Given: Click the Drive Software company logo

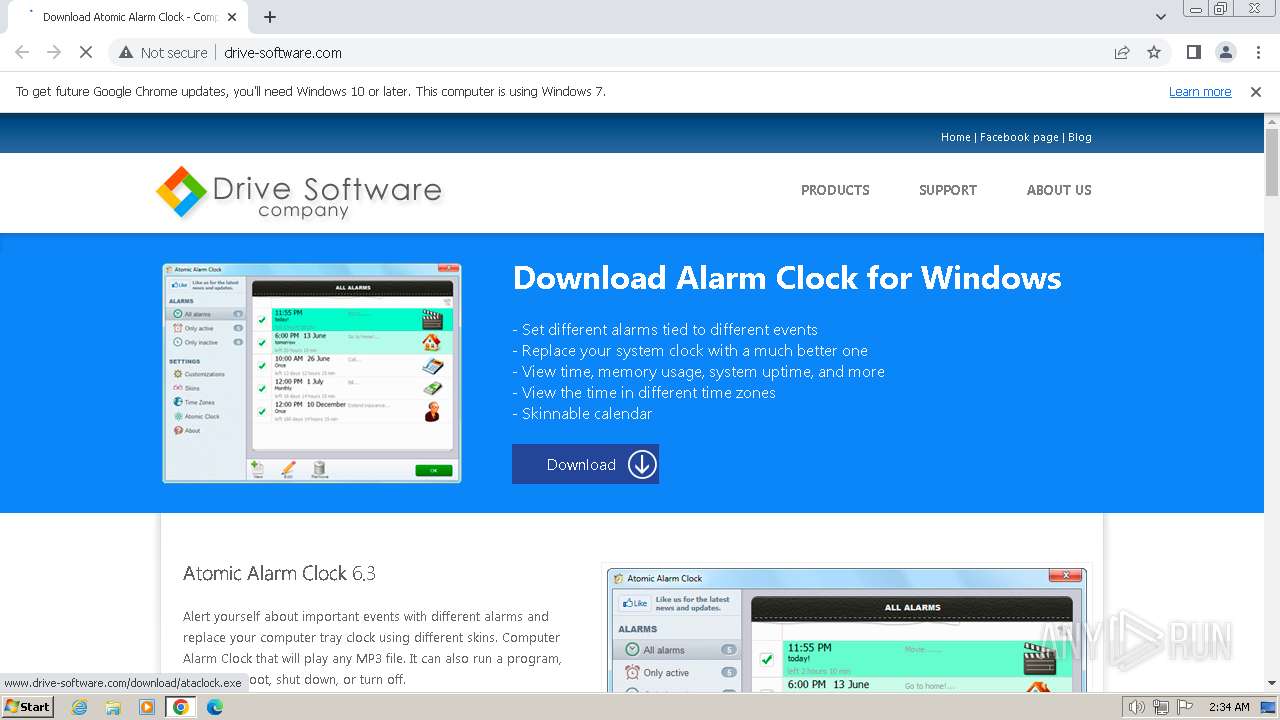Looking at the screenshot, I should pyautogui.click(x=299, y=192).
